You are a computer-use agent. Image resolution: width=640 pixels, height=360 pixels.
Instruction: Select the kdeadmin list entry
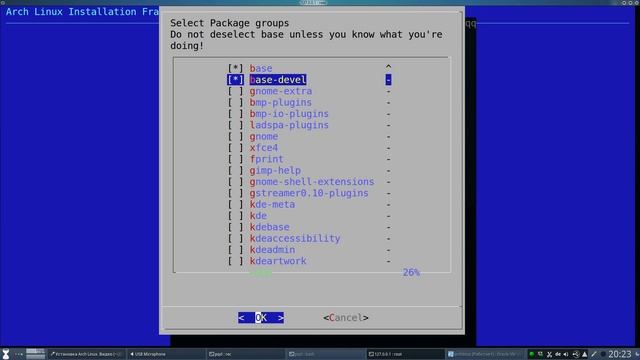pyautogui.click(x=272, y=250)
